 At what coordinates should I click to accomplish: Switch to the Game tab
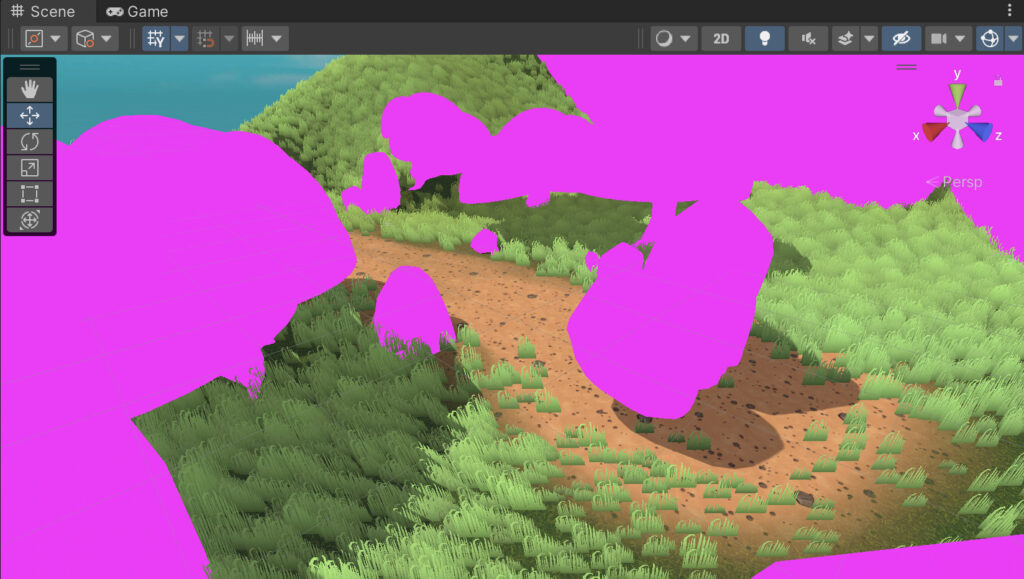click(137, 12)
